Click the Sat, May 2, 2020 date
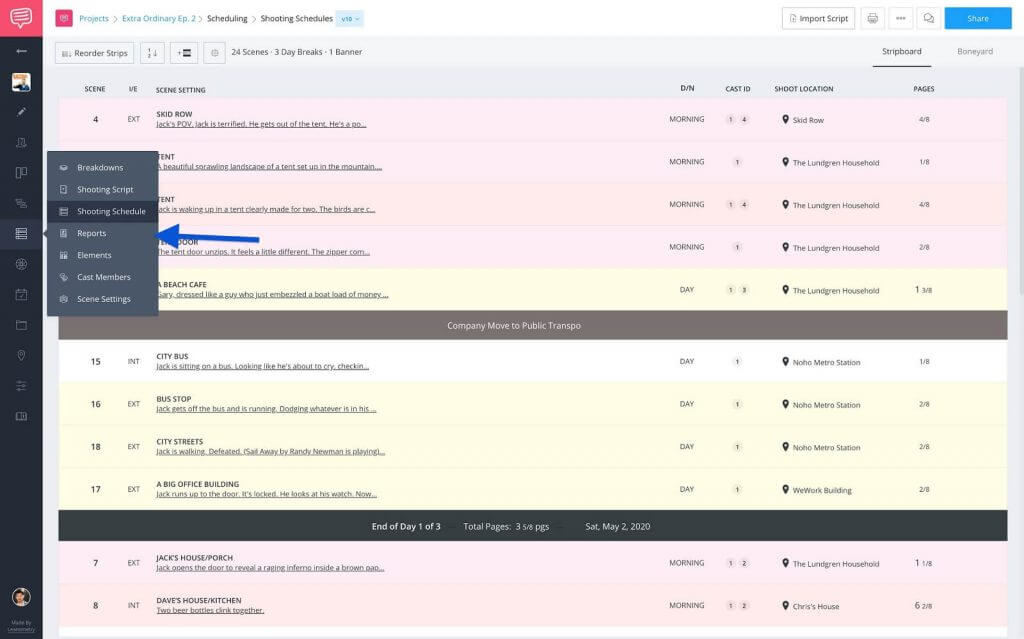The width and height of the screenshot is (1024, 639). point(618,526)
